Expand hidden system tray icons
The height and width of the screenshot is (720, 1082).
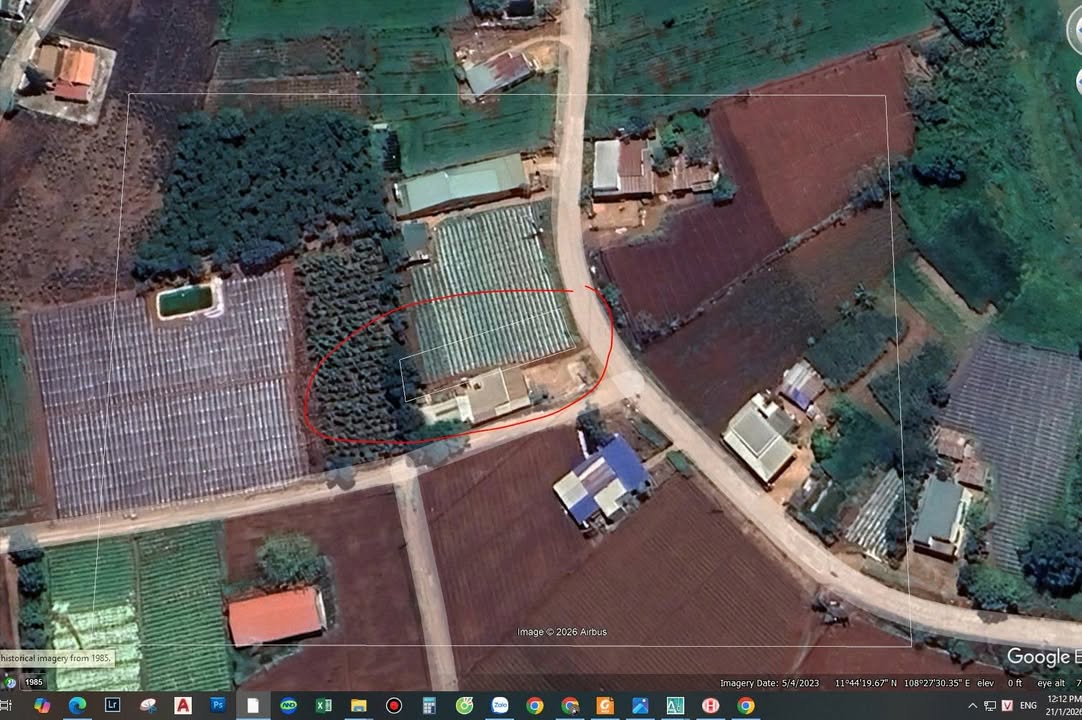coord(971,705)
